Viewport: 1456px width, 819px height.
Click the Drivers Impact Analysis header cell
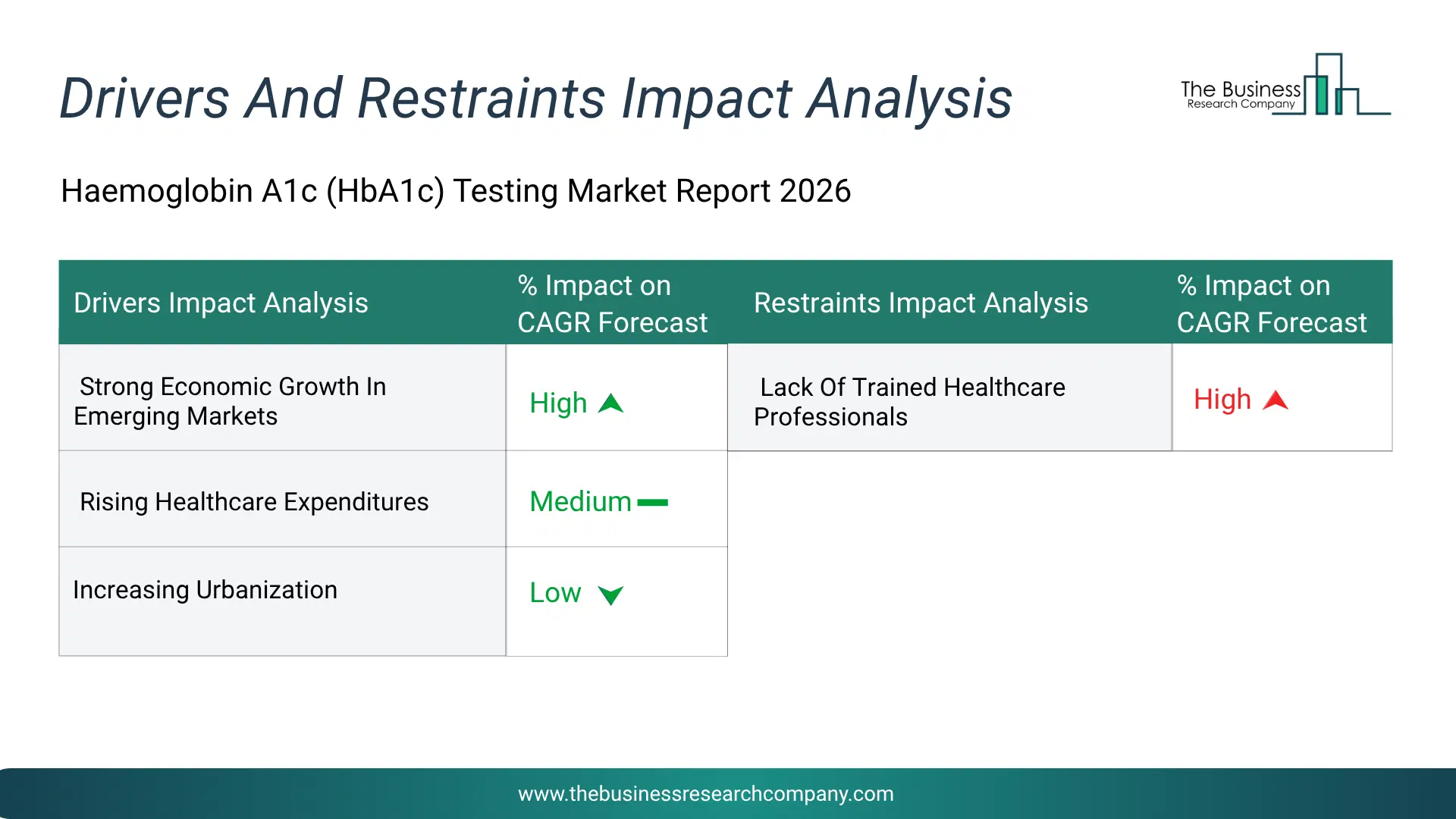click(282, 303)
